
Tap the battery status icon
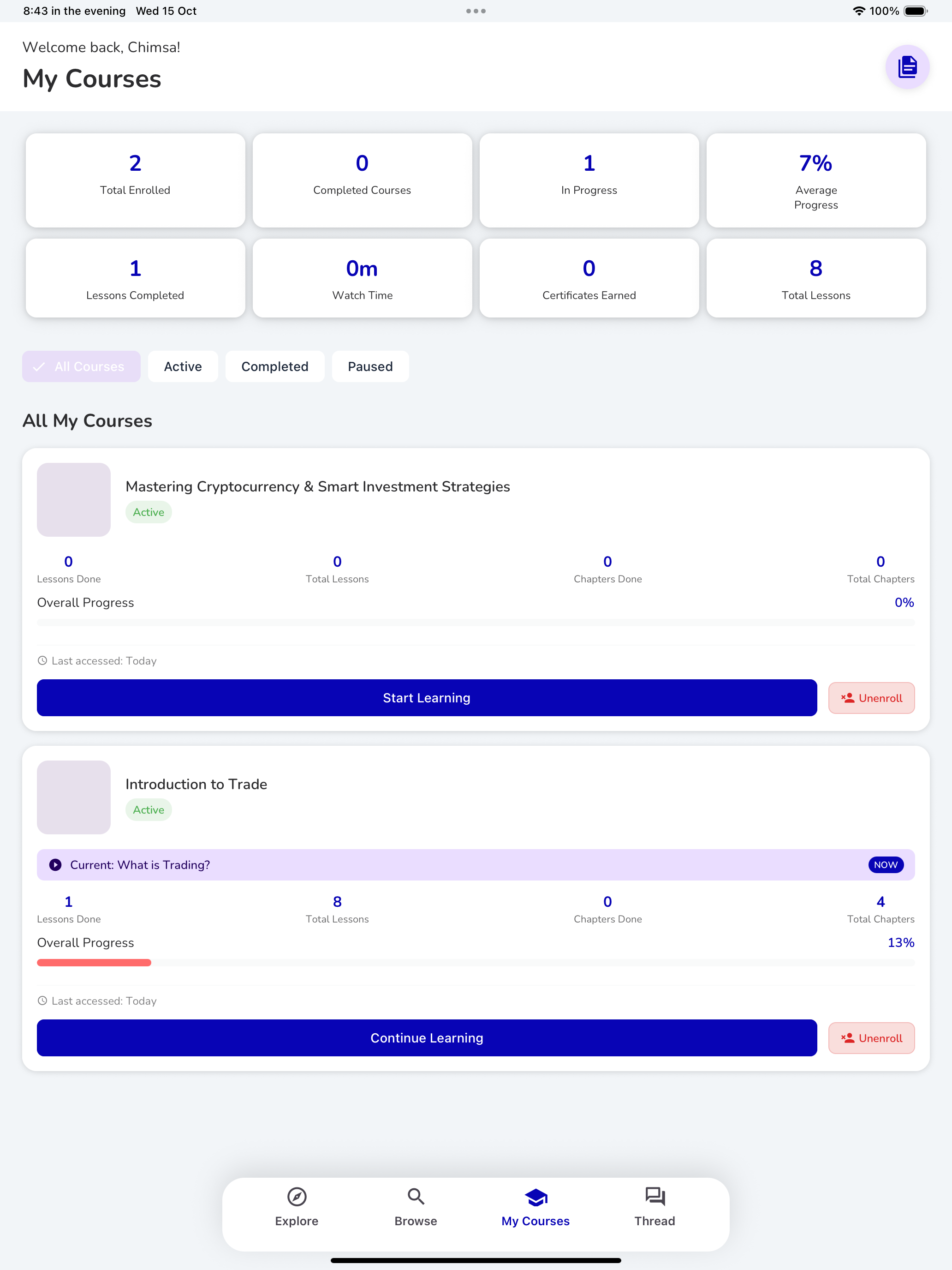pyautogui.click(x=915, y=11)
